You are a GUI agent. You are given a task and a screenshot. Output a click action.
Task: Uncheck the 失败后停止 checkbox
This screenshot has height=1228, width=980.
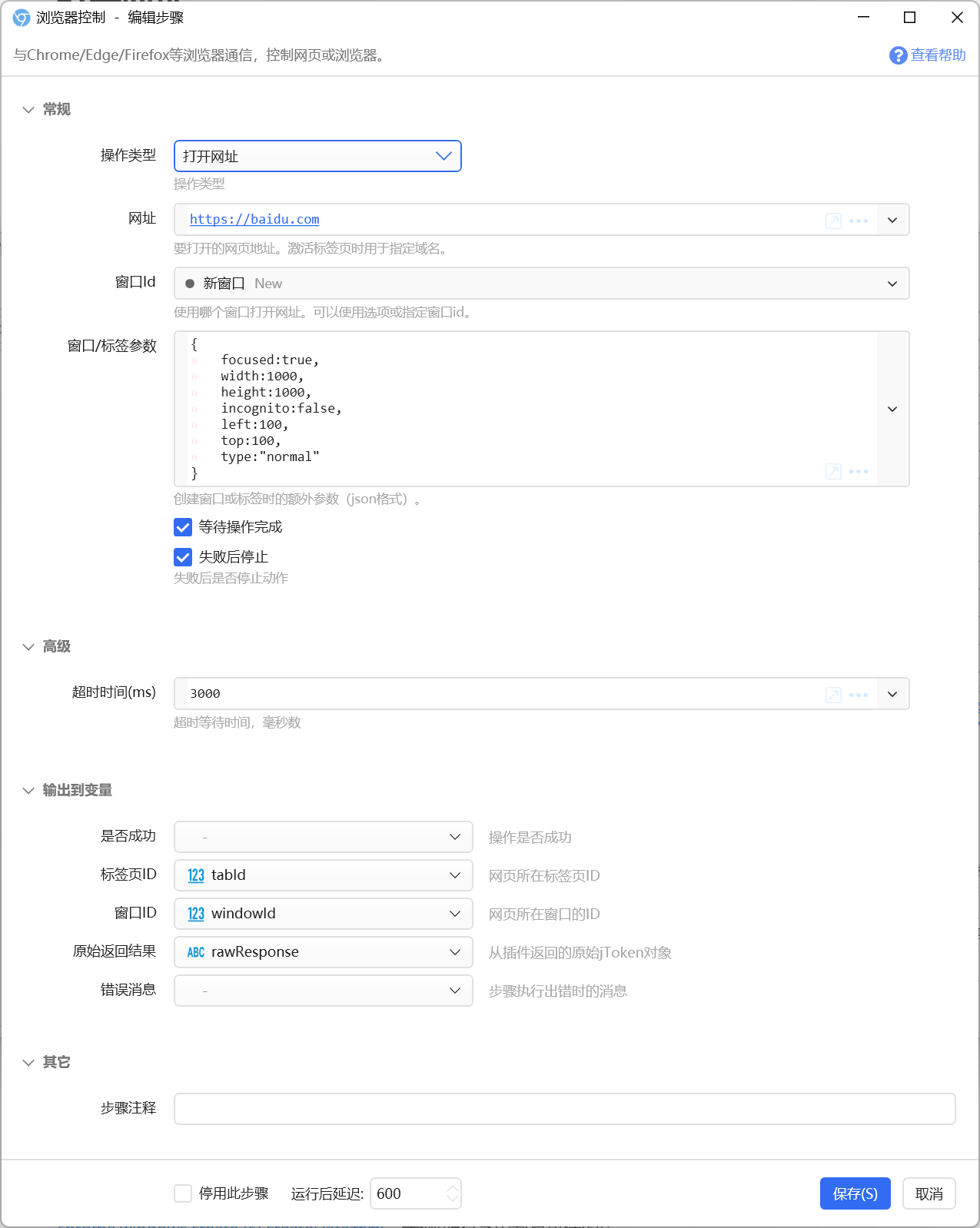point(183,557)
